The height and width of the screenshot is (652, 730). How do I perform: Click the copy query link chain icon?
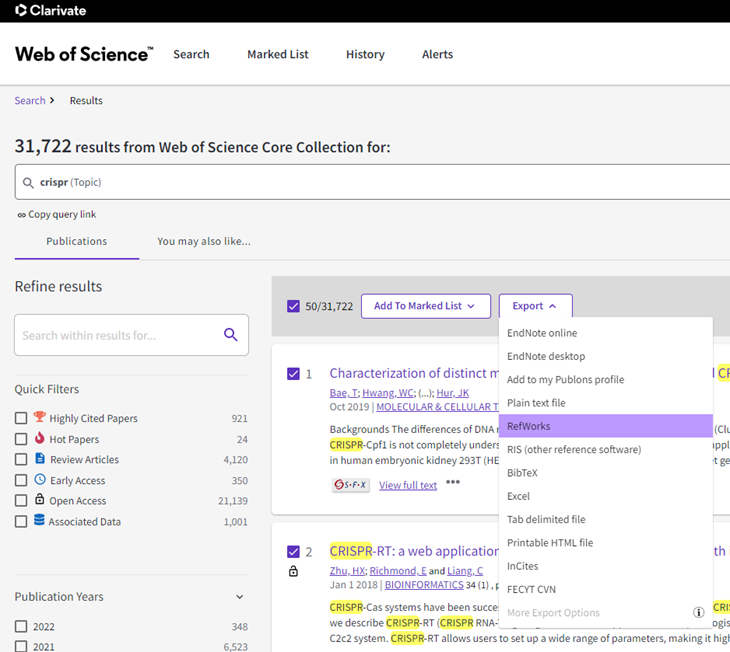[x=21, y=215]
